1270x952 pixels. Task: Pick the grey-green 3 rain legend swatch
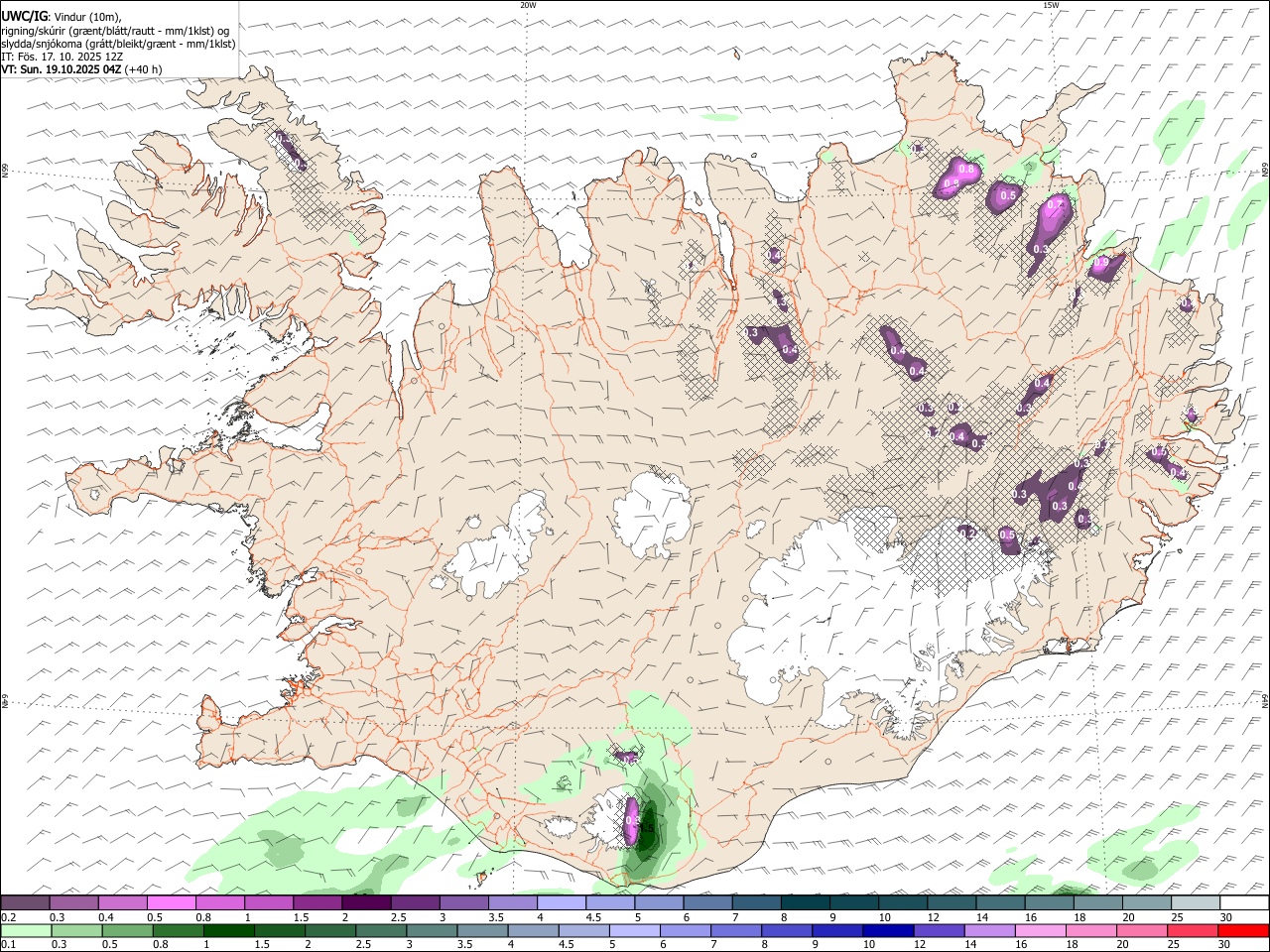click(x=432, y=930)
